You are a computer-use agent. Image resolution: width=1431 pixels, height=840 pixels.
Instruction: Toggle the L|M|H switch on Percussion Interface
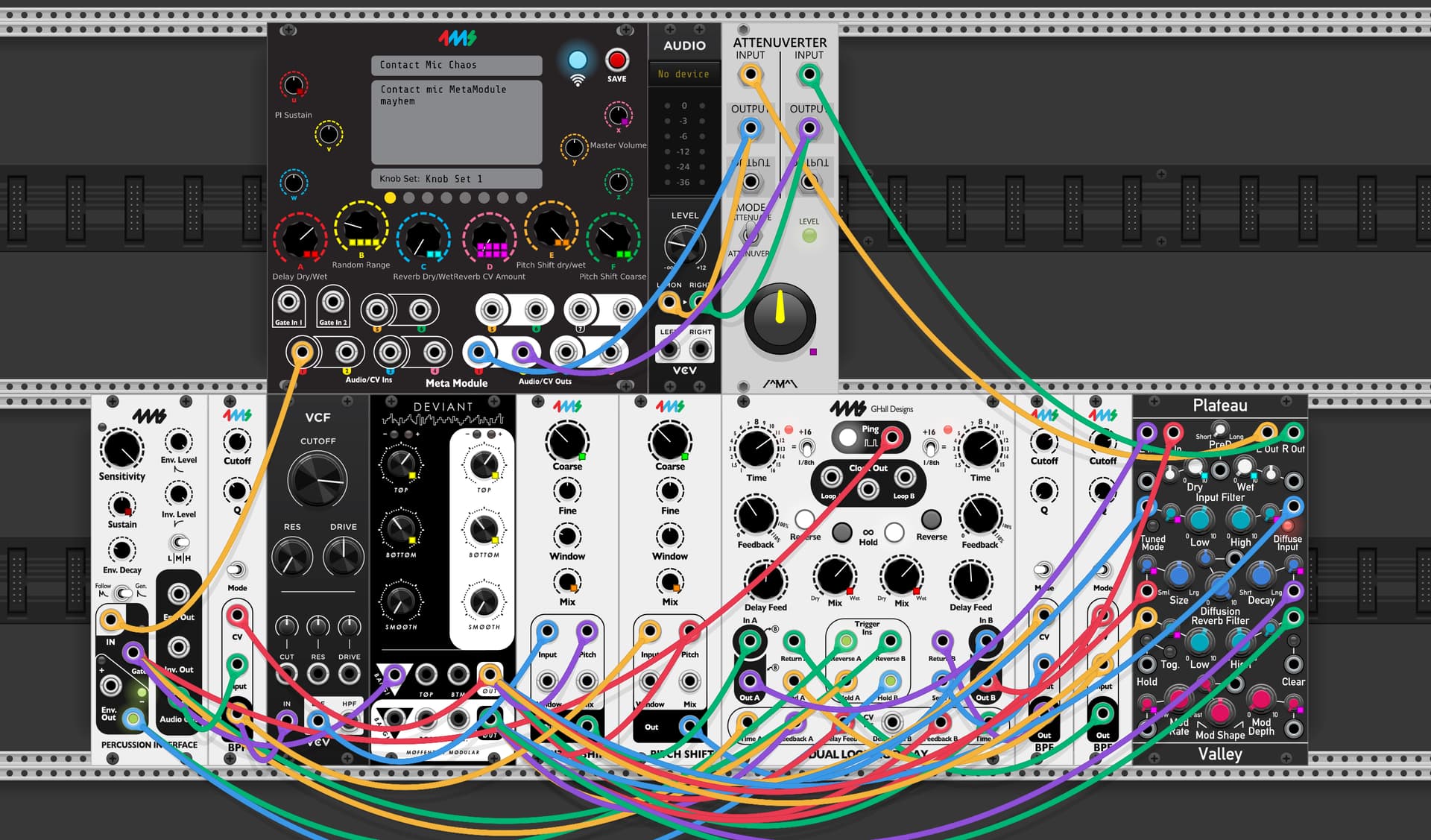(x=179, y=542)
